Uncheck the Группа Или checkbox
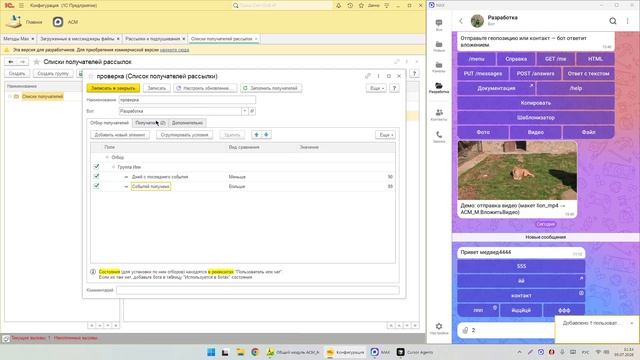 [x=96, y=167]
